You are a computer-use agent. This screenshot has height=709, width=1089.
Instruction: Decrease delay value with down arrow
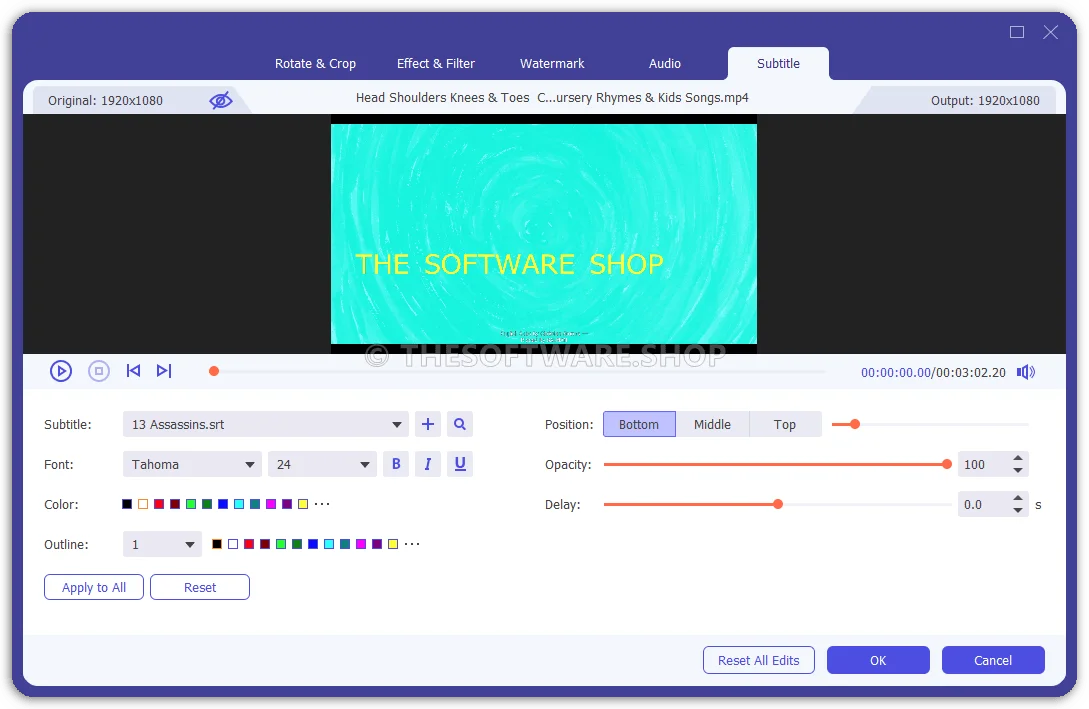tap(1017, 510)
